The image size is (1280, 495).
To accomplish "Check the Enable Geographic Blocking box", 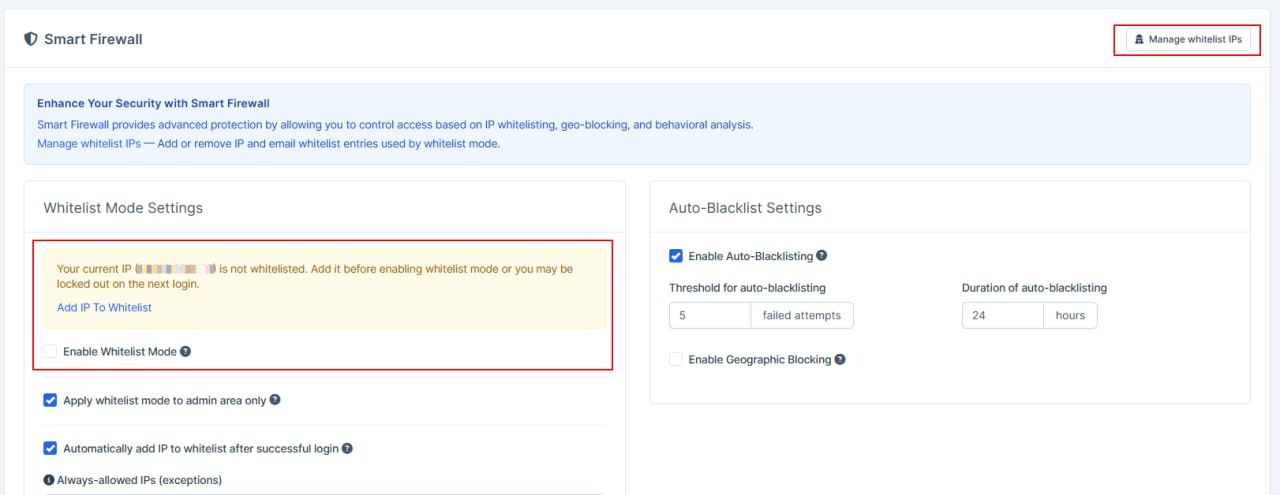I will 676,359.
